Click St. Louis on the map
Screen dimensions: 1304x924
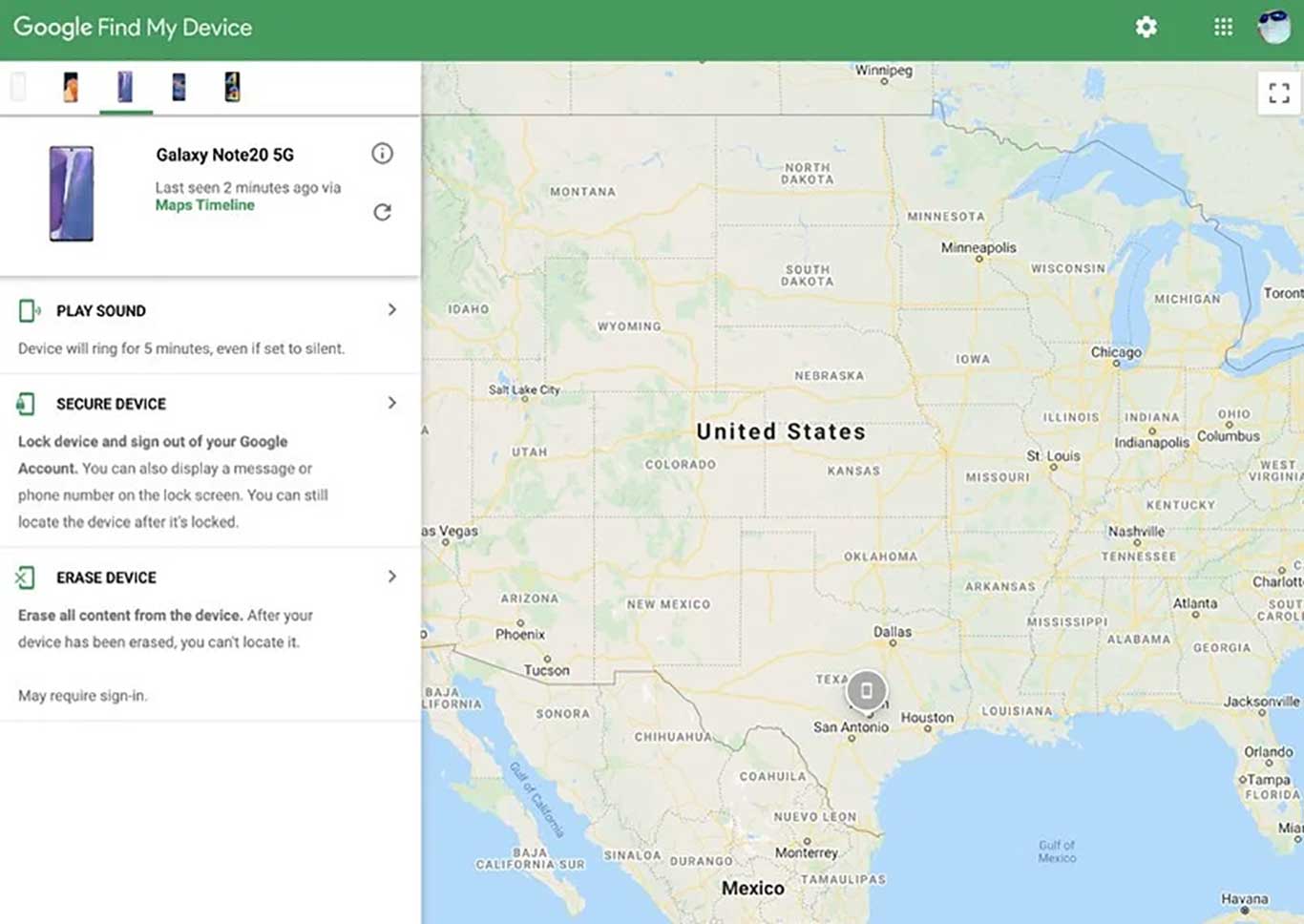1053,456
